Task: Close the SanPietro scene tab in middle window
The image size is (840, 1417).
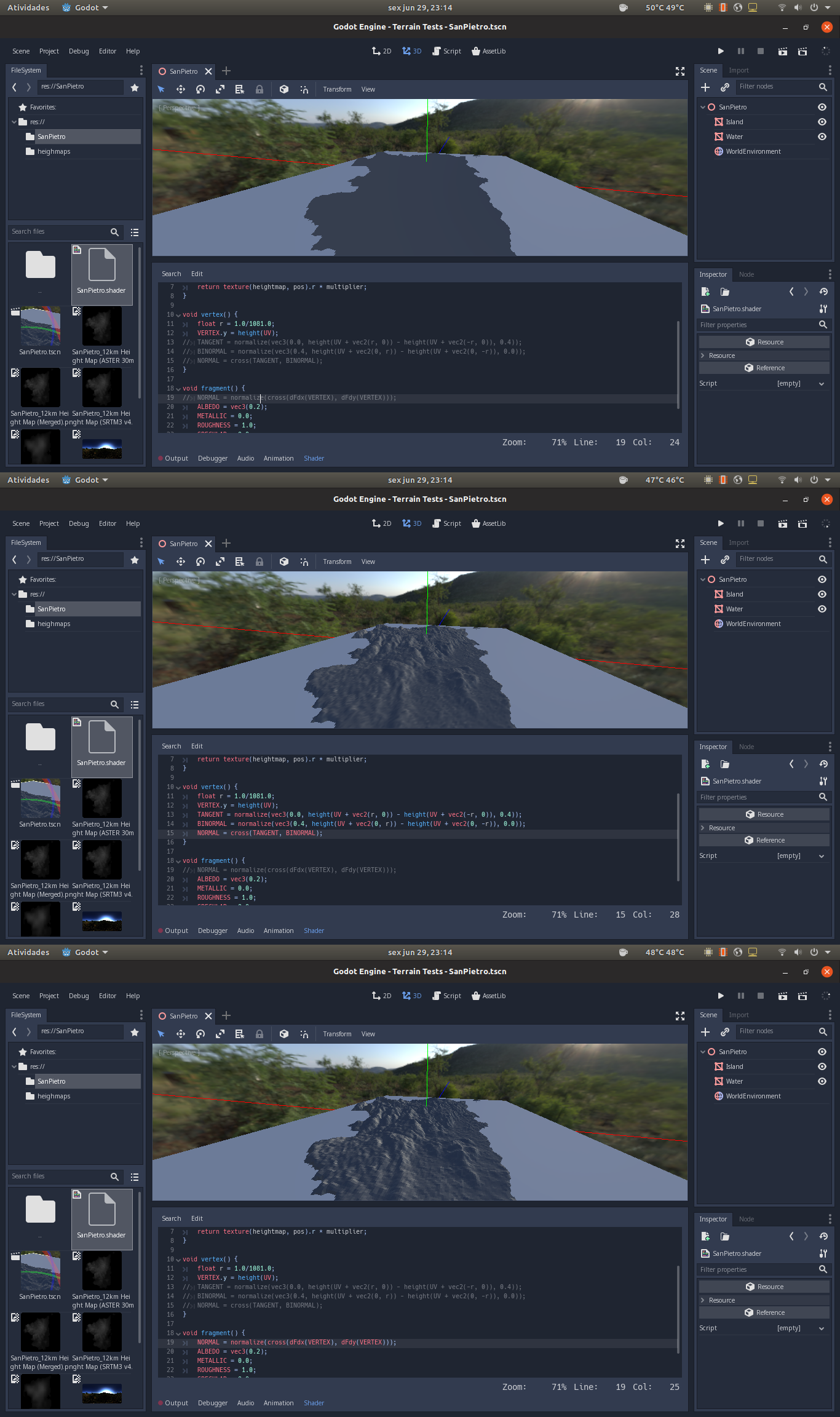Action: [x=208, y=544]
